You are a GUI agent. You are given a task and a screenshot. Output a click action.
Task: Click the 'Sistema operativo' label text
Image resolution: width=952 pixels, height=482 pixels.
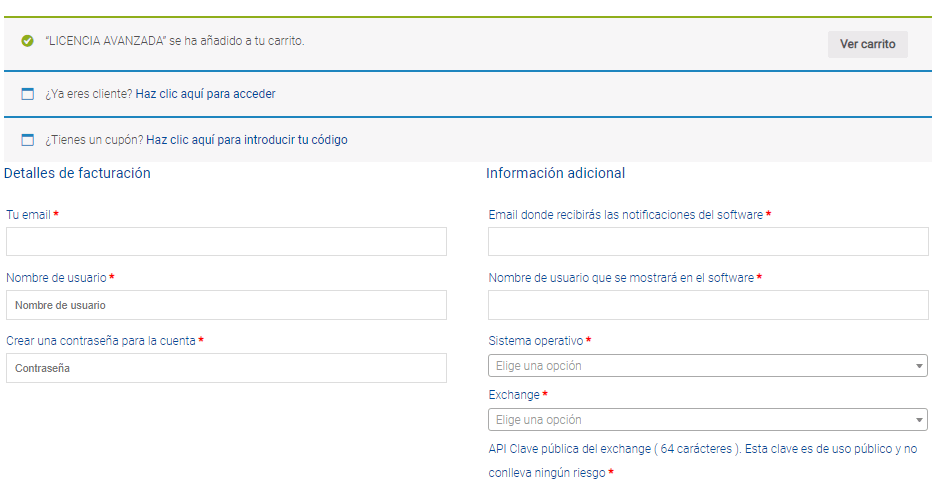[536, 341]
